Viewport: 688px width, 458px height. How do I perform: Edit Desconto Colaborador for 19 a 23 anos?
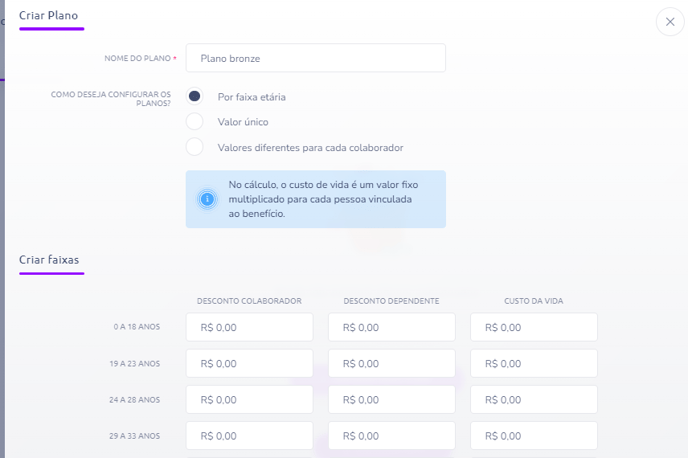[249, 363]
